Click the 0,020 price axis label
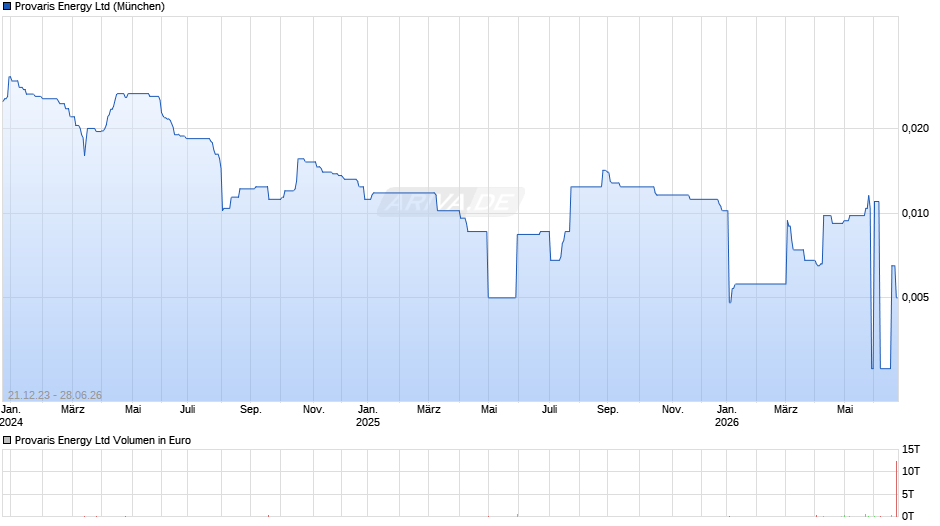The image size is (940, 526). pos(915,128)
